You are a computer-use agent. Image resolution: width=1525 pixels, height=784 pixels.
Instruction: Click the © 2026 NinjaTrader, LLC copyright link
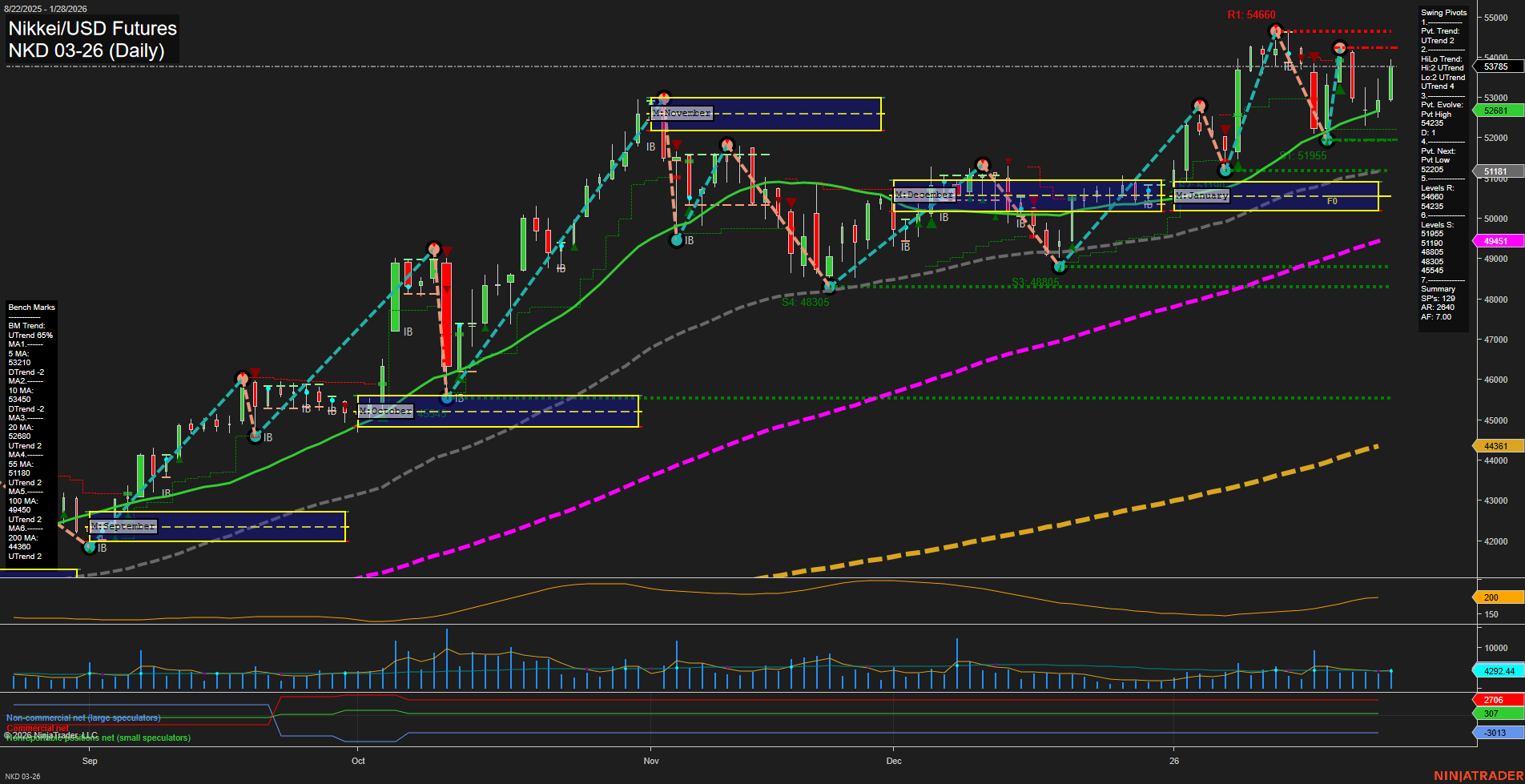[x=52, y=734]
